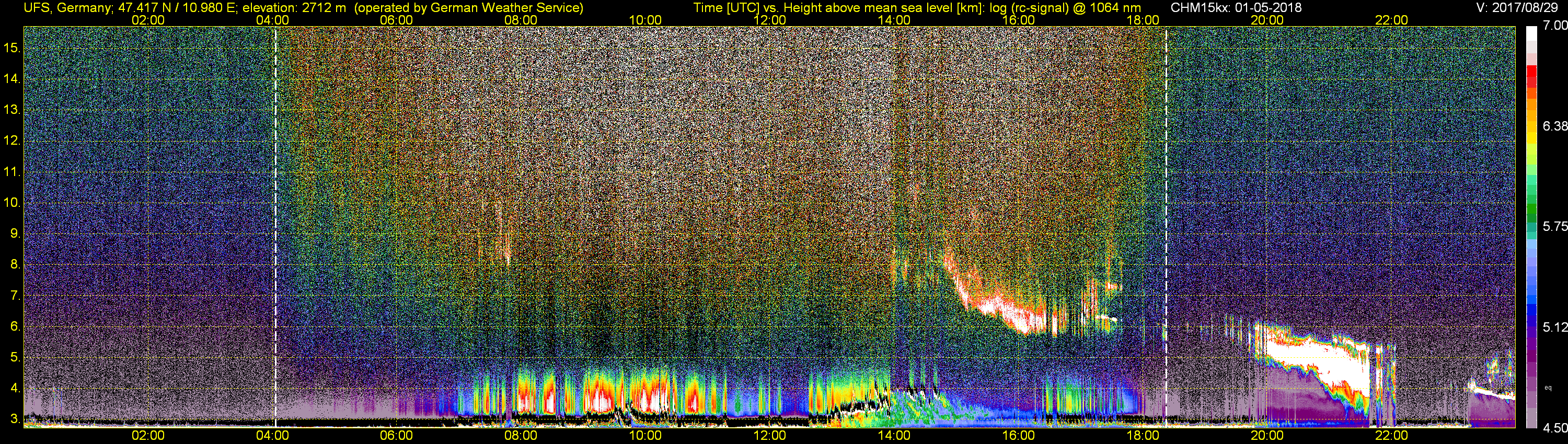1568x444 pixels.
Task: Click the 5.12 value on the color scale
Action: point(1555,327)
